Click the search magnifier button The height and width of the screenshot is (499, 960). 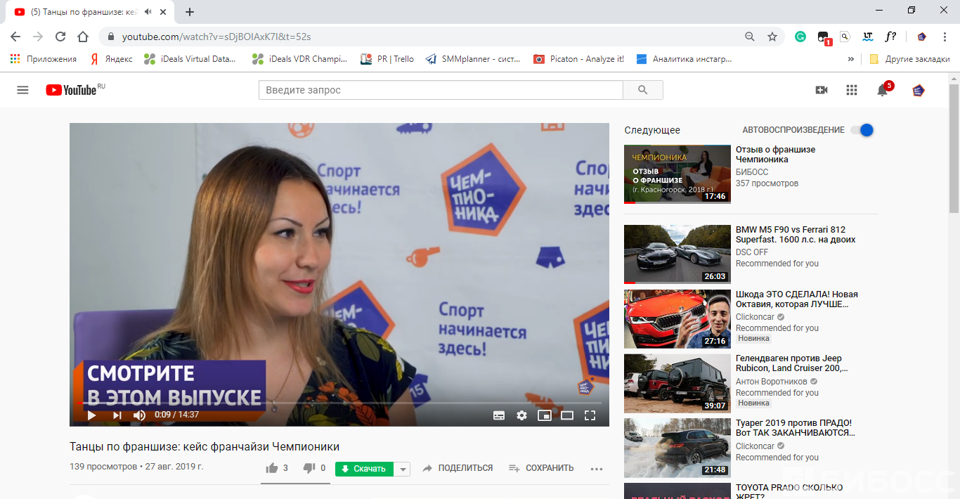pyautogui.click(x=642, y=90)
